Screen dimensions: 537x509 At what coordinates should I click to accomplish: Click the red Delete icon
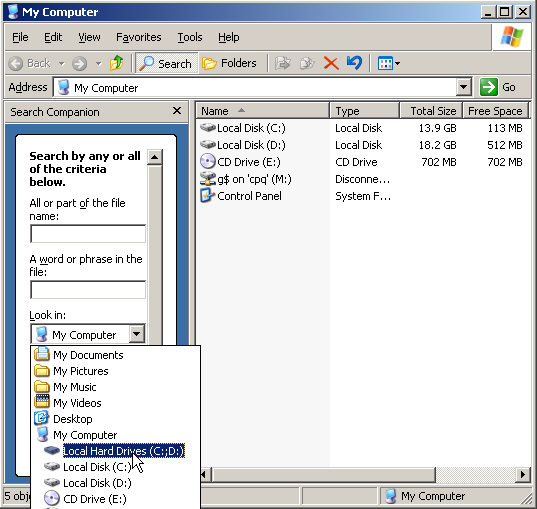(x=331, y=63)
